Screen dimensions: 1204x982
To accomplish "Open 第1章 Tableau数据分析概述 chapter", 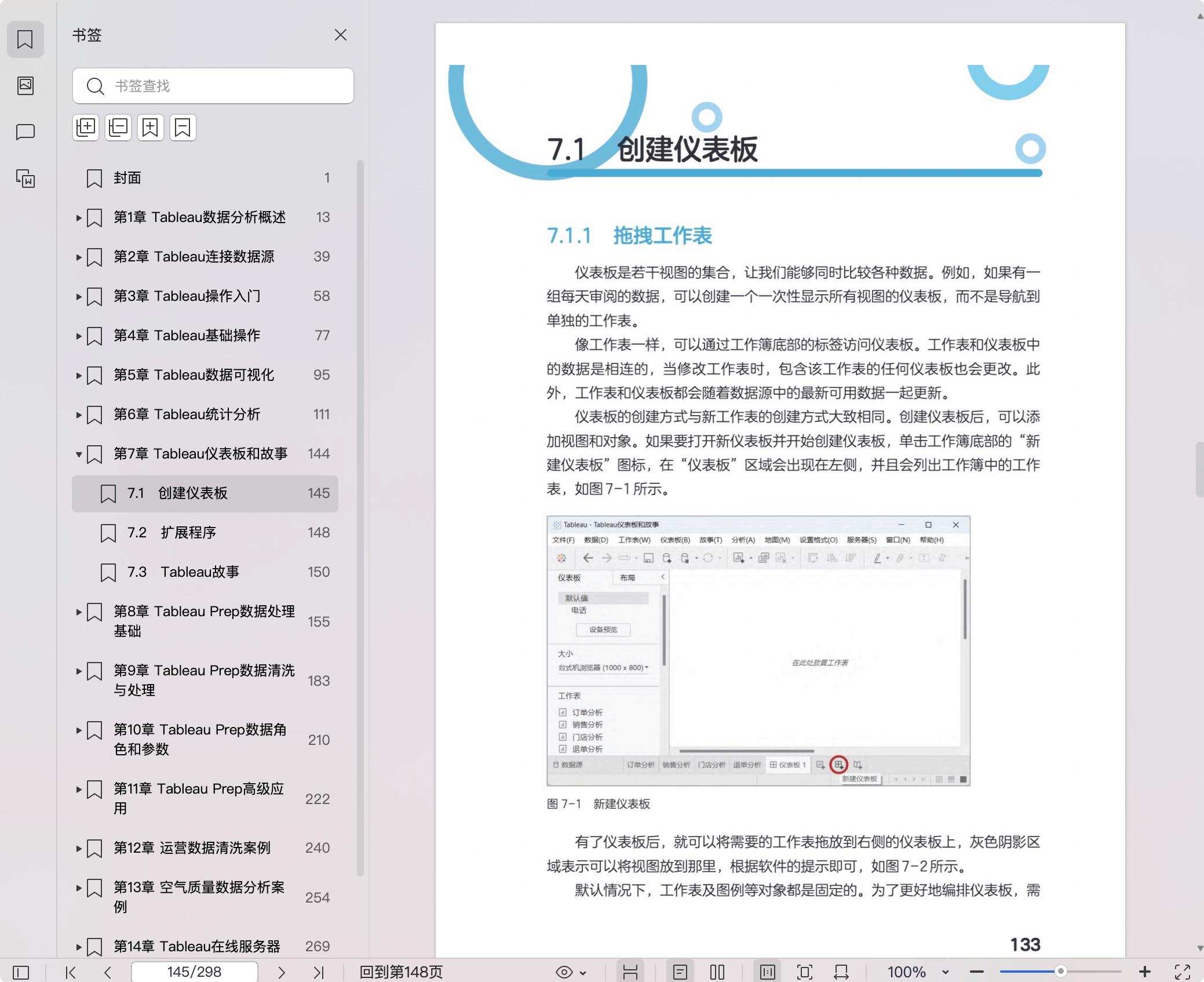I will click(199, 217).
